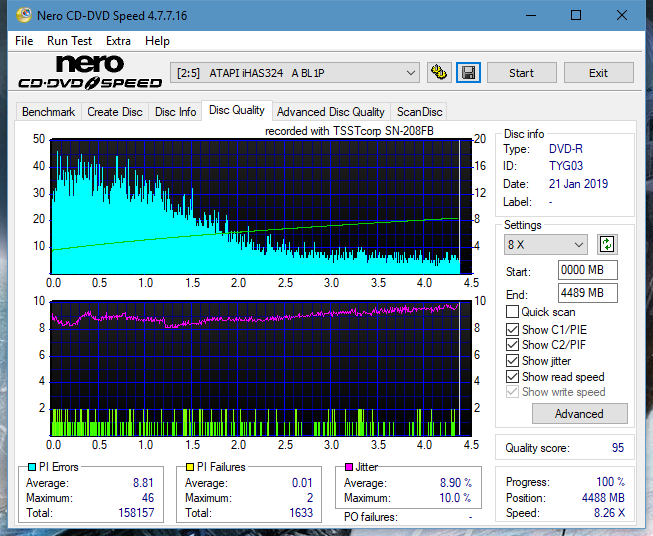
Task: Click the Date value 21 Jan 2019
Action: pos(578,184)
